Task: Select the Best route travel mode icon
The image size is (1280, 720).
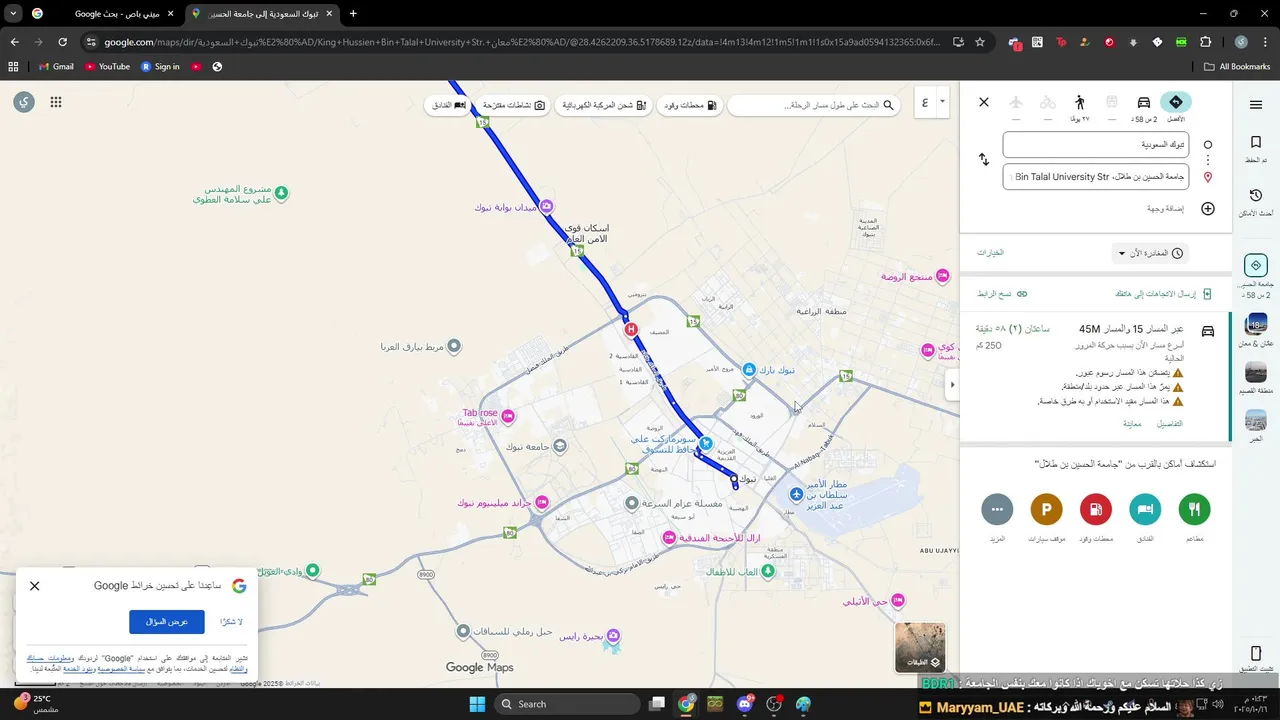Action: (1175, 102)
